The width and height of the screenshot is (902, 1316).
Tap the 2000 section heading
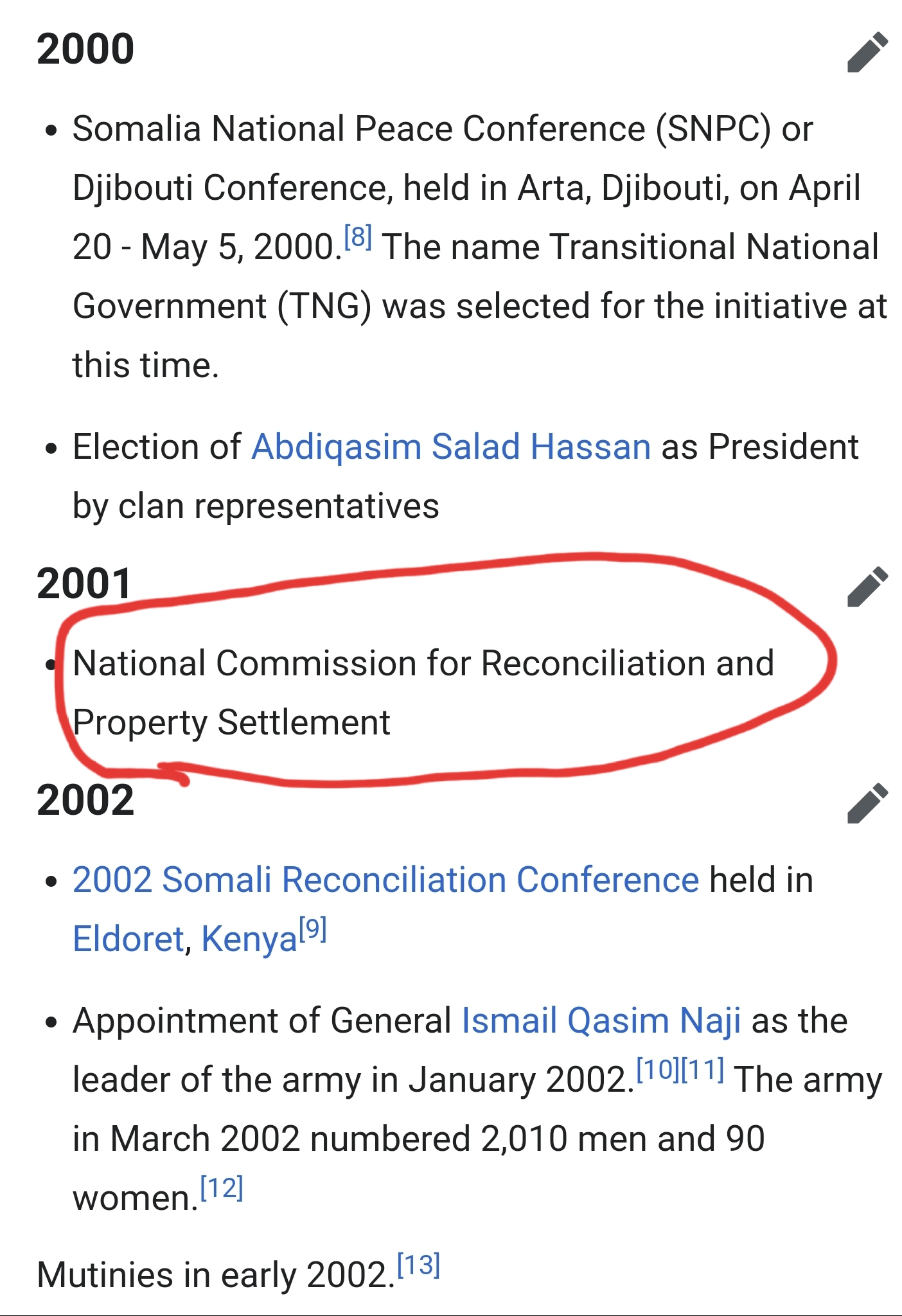pyautogui.click(x=85, y=49)
